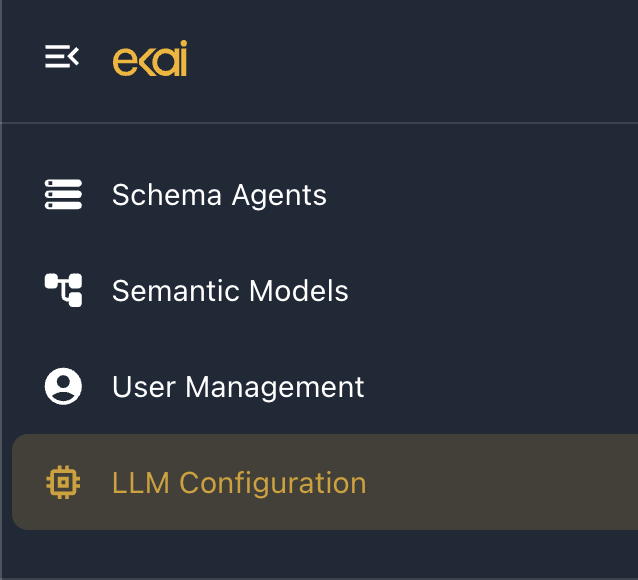
Task: Navigate home via the yellow ekai wordmark
Action: (x=150, y=58)
